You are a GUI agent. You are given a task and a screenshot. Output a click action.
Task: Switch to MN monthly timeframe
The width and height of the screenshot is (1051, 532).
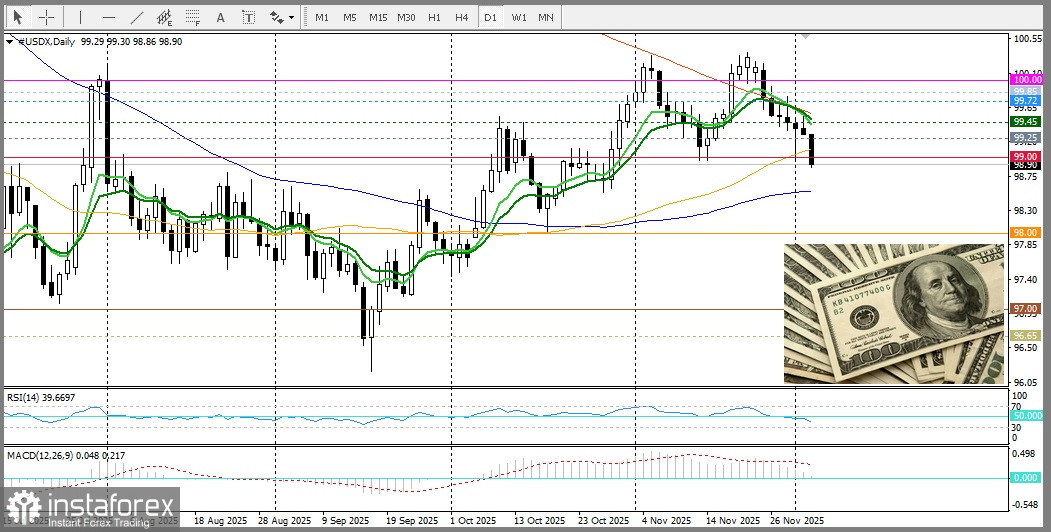tap(546, 17)
